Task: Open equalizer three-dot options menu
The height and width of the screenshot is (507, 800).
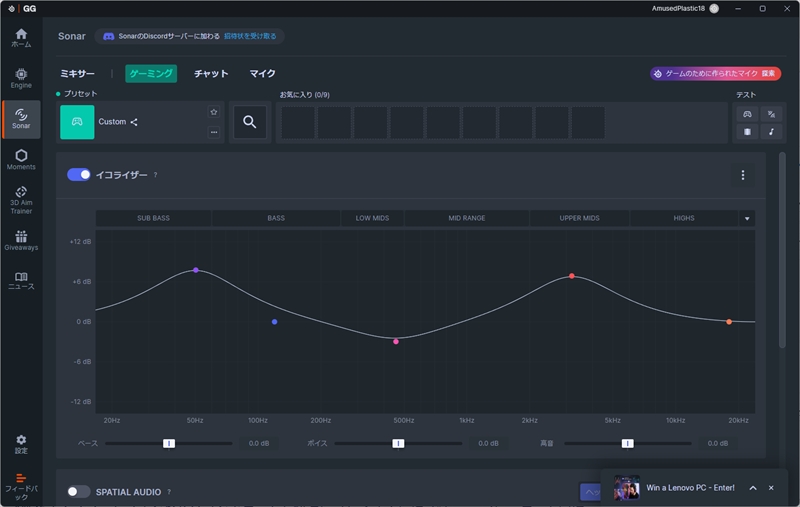Action: click(742, 175)
